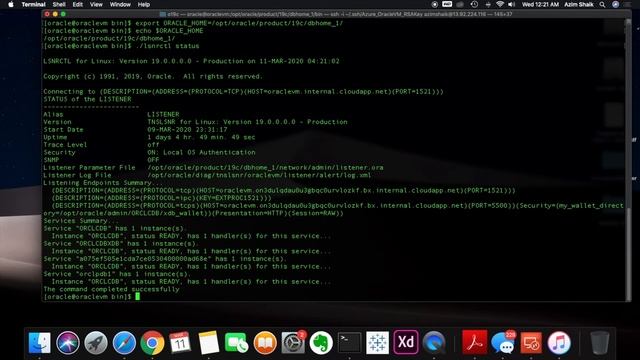Open Messages with unread badge in dock

[x=503, y=342]
